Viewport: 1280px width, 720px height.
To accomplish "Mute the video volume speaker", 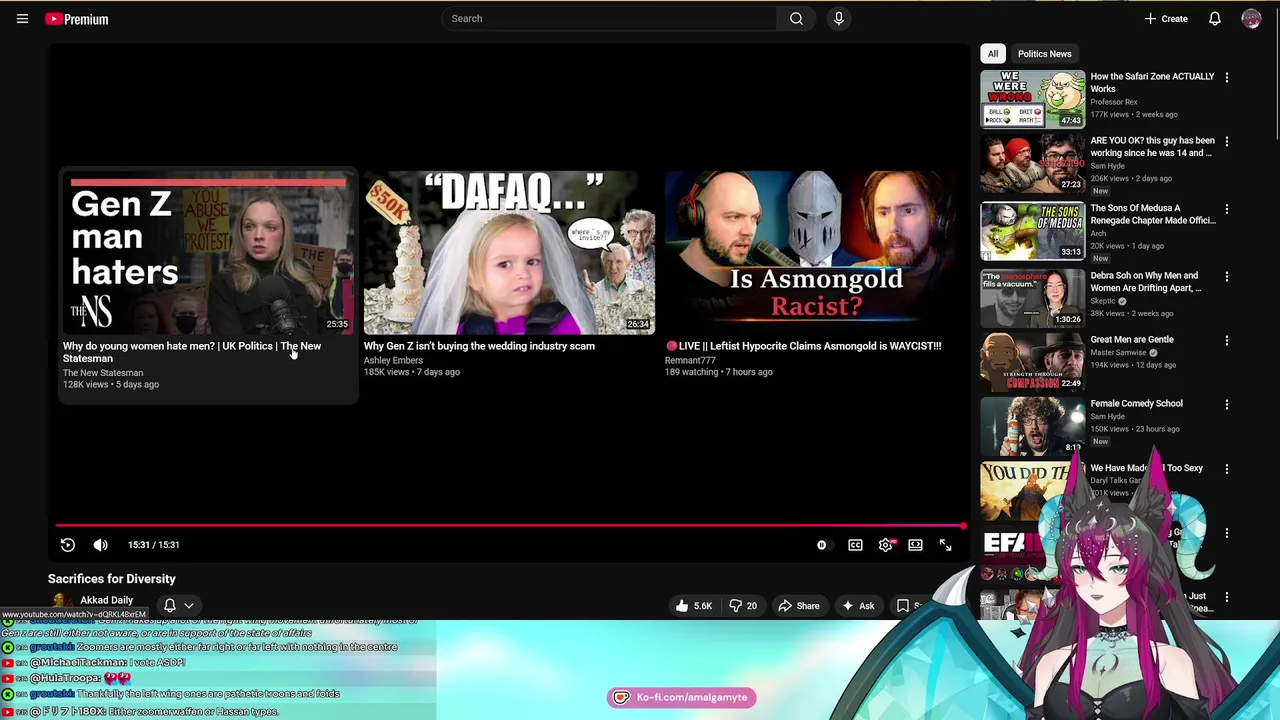I will pos(100,545).
